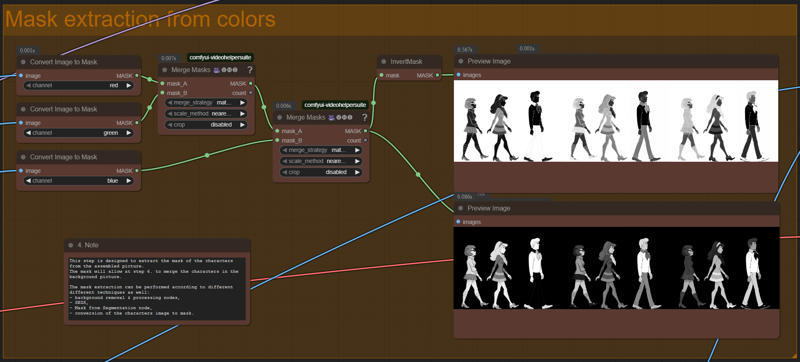Collapse the blue channel Convert Image to Mask node
This screenshot has width=800, height=362.
click(x=23, y=157)
